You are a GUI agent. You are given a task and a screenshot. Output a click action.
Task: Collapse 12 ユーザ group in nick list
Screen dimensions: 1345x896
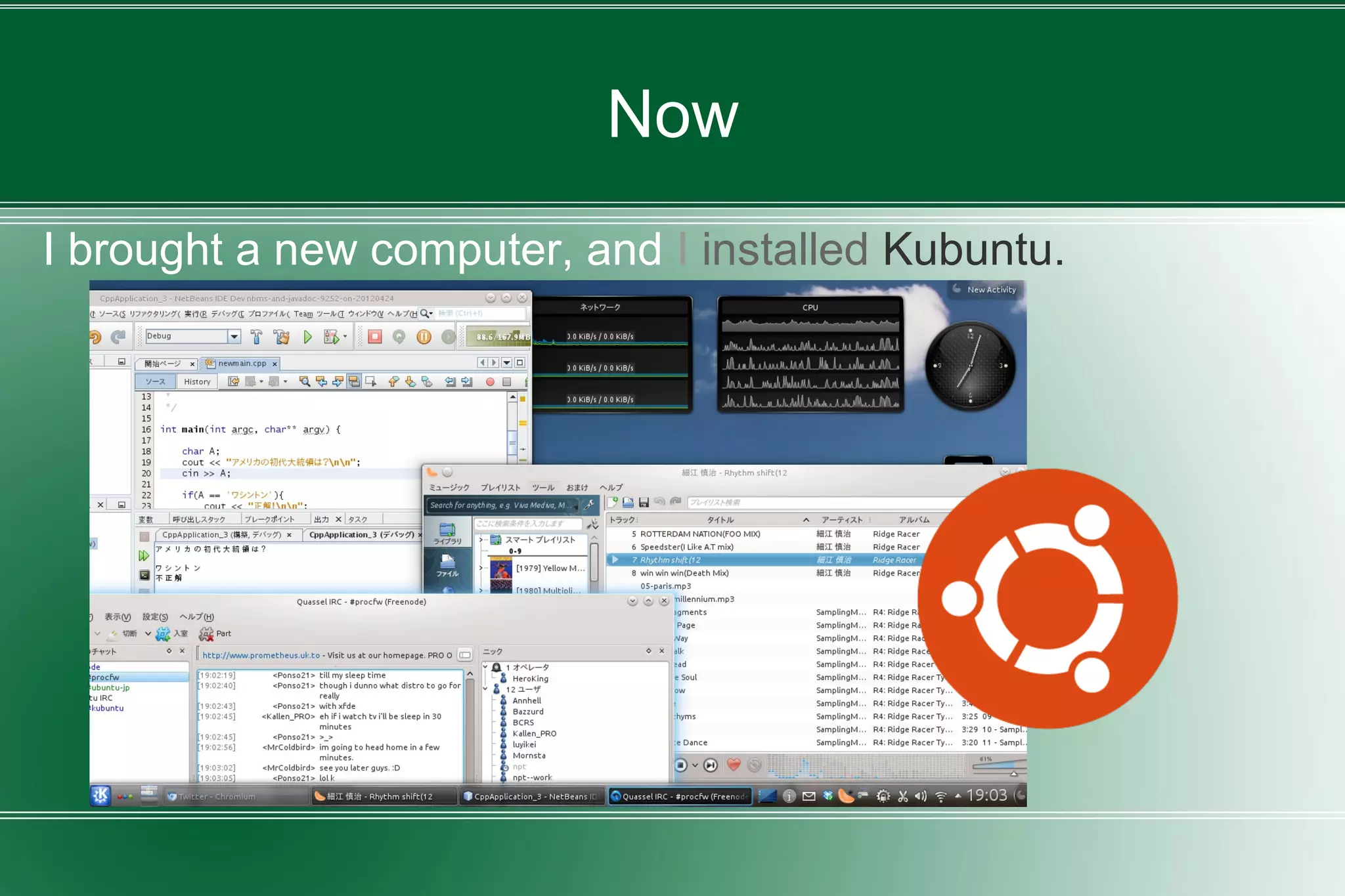coord(485,689)
